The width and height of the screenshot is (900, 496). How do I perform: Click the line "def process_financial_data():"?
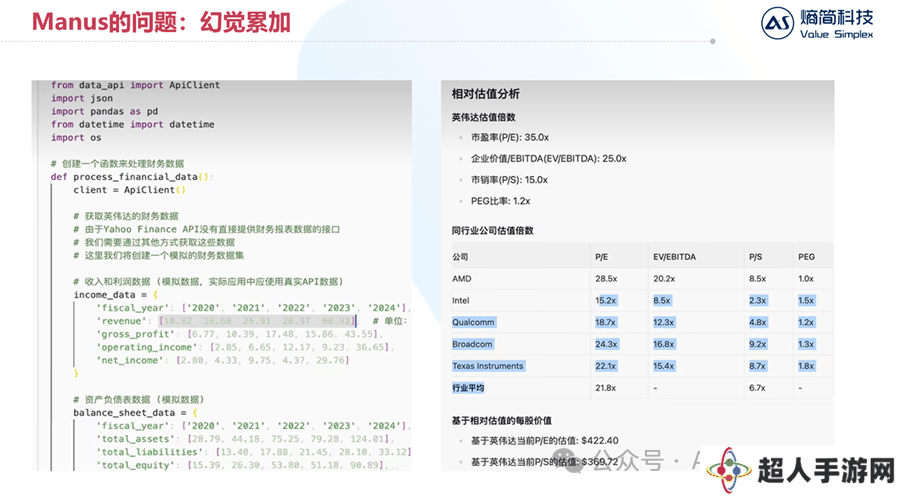pos(132,177)
